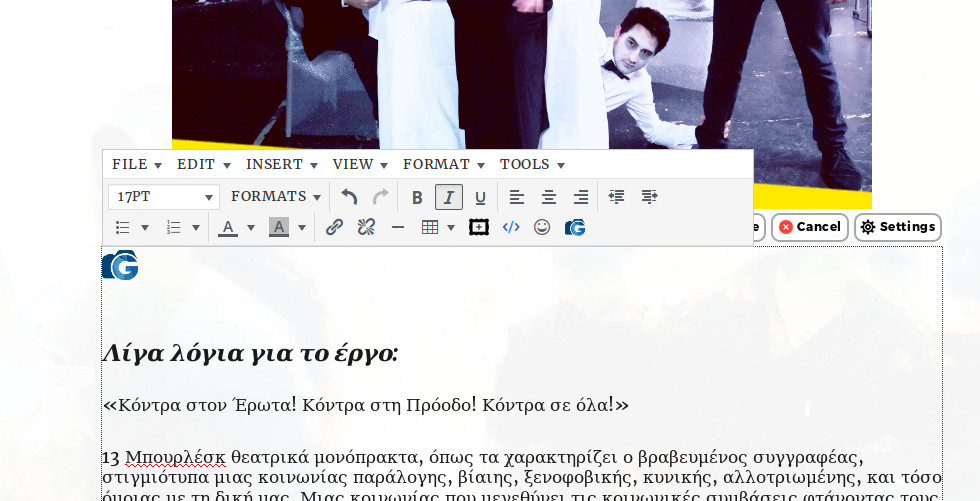Expand the Formats dropdown

[276, 197]
